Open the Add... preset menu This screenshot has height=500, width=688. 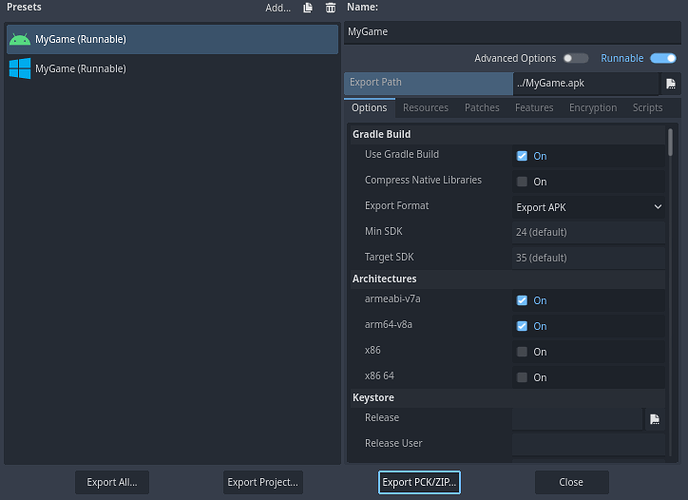(278, 8)
